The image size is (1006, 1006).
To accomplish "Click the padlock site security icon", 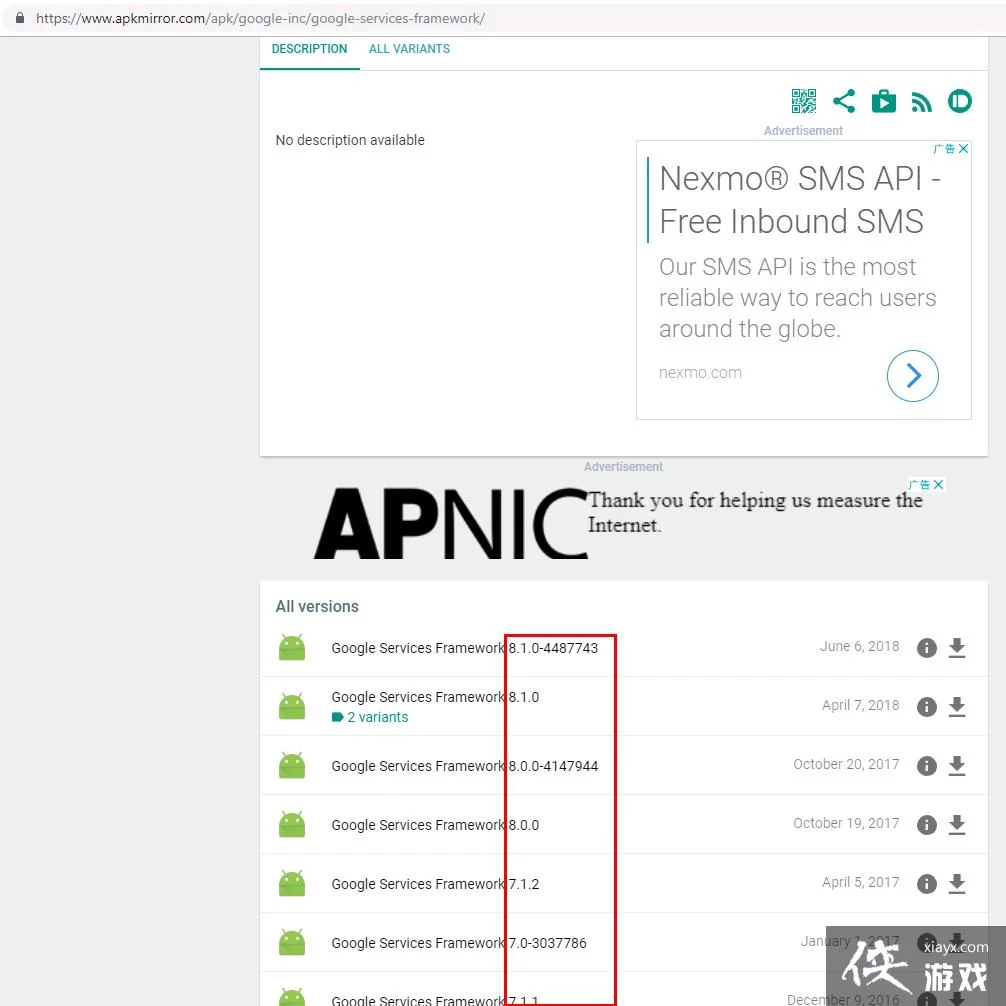I will point(20,18).
